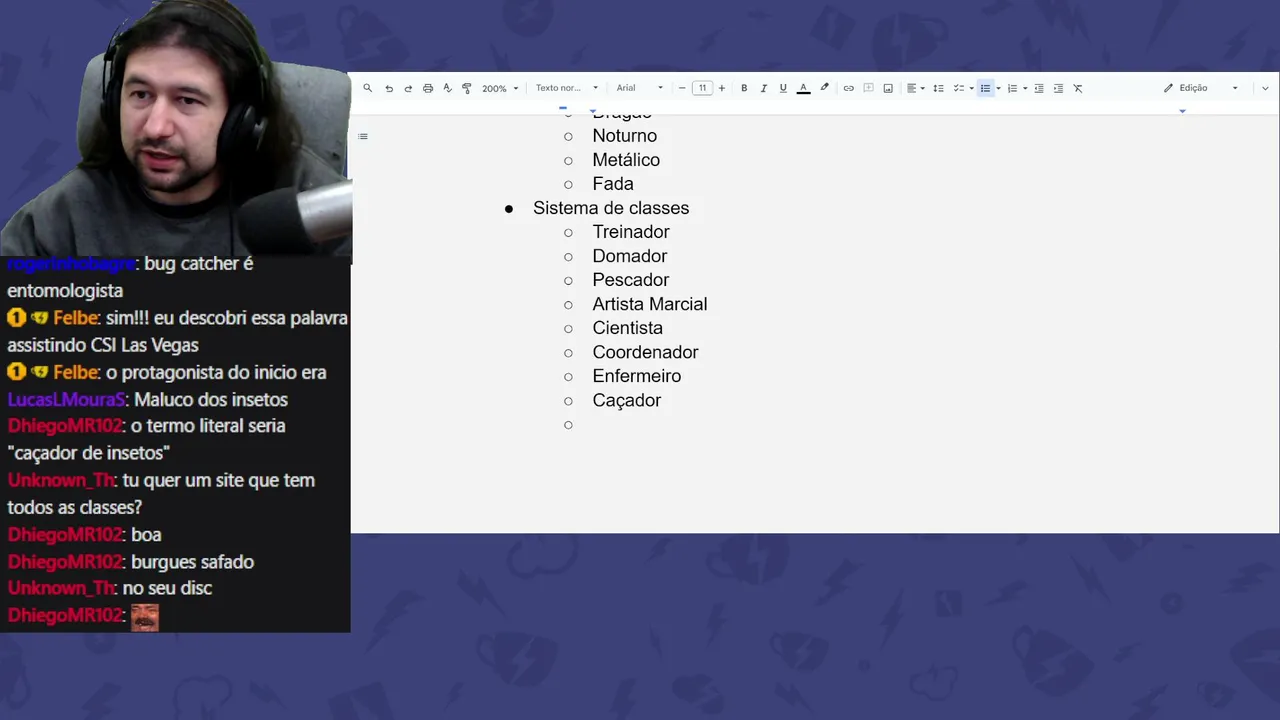
Task: Toggle the bulleted list
Action: [985, 88]
